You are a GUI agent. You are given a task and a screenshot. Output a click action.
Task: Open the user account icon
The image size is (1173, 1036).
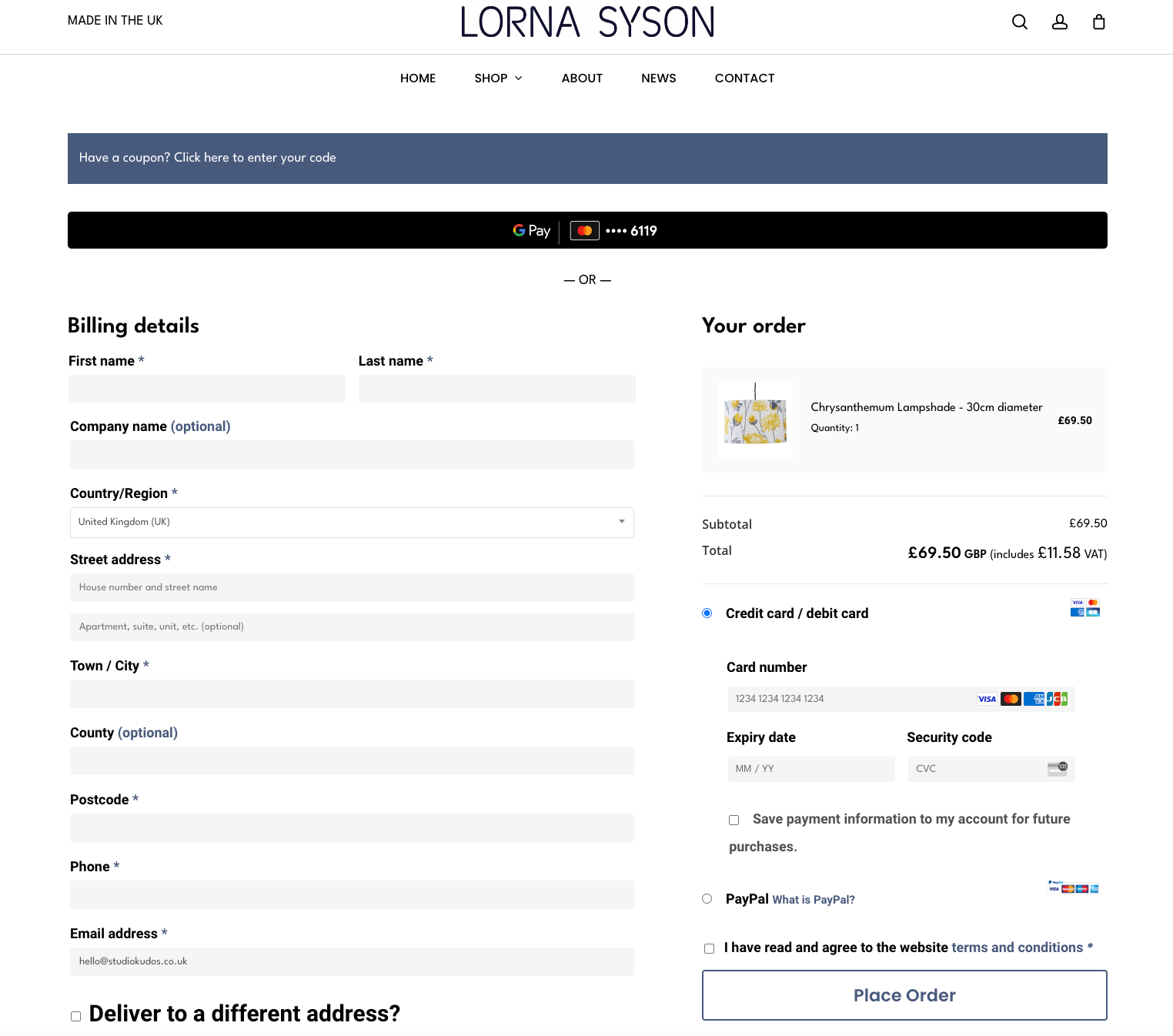point(1059,22)
